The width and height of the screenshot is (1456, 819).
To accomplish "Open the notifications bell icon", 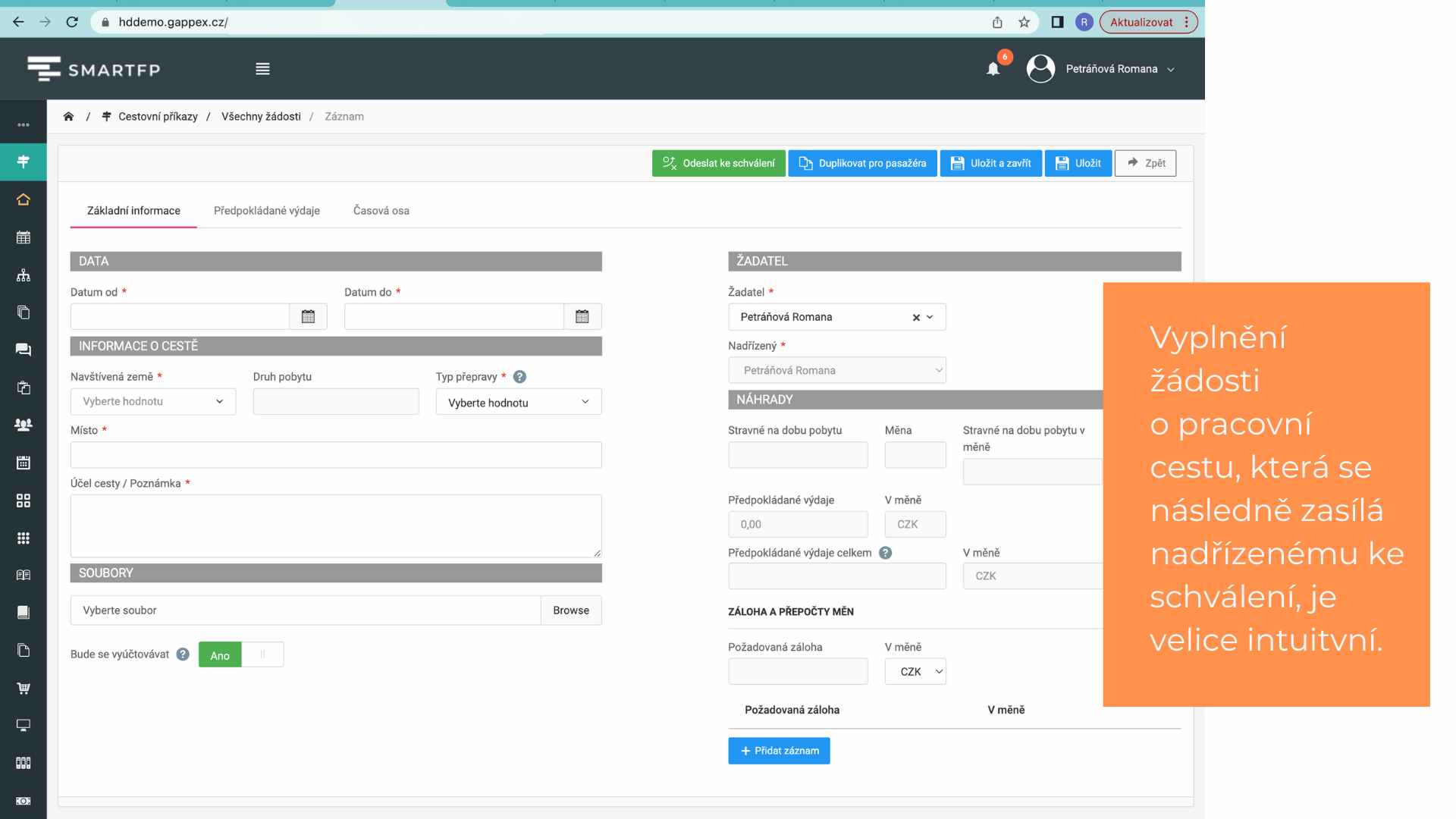I will (993, 69).
